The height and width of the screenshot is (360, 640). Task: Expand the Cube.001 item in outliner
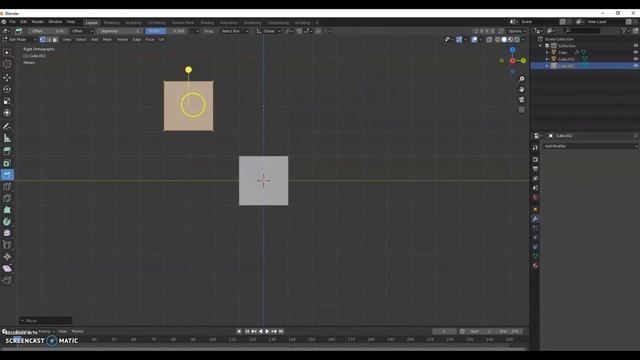click(547, 59)
